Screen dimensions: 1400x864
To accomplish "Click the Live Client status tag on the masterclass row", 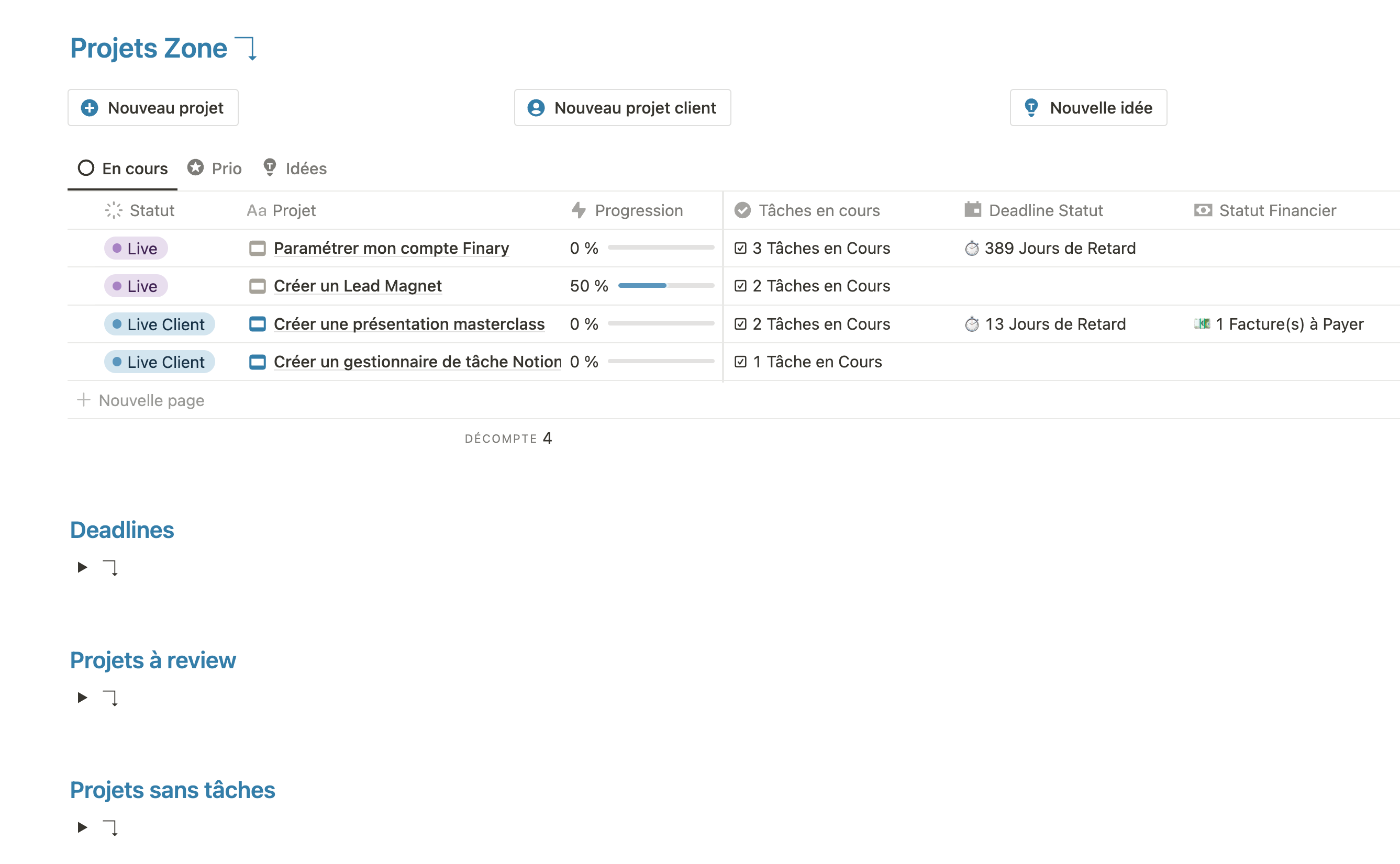I will [x=160, y=324].
